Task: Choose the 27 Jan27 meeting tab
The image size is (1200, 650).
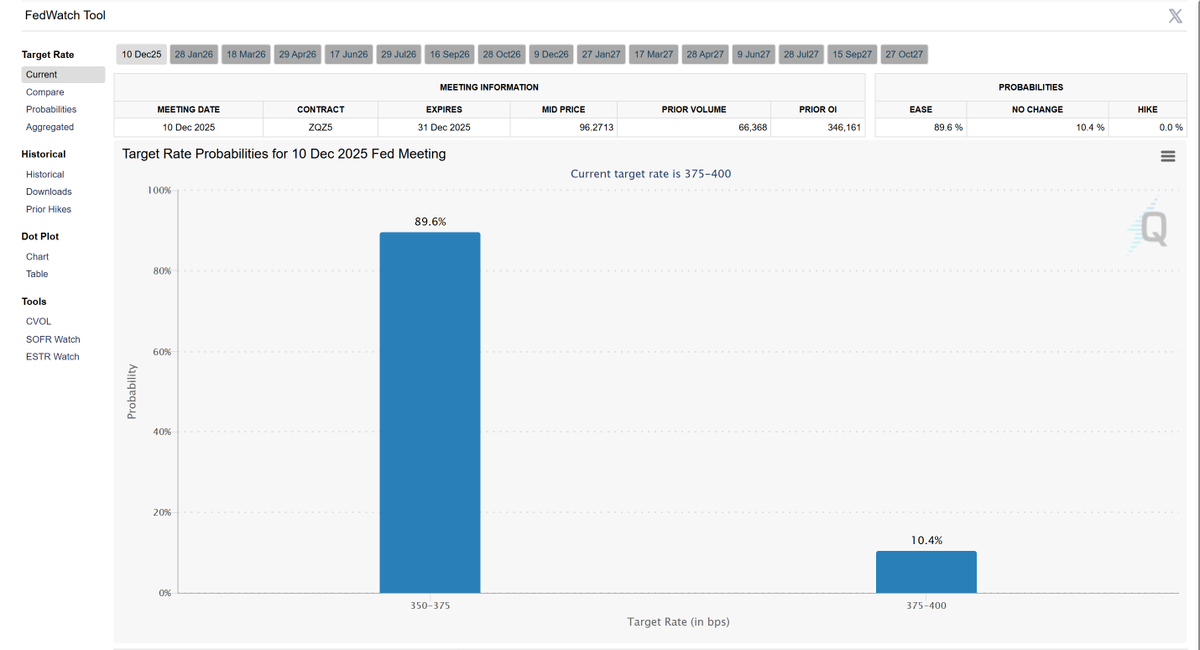Action: click(x=602, y=54)
